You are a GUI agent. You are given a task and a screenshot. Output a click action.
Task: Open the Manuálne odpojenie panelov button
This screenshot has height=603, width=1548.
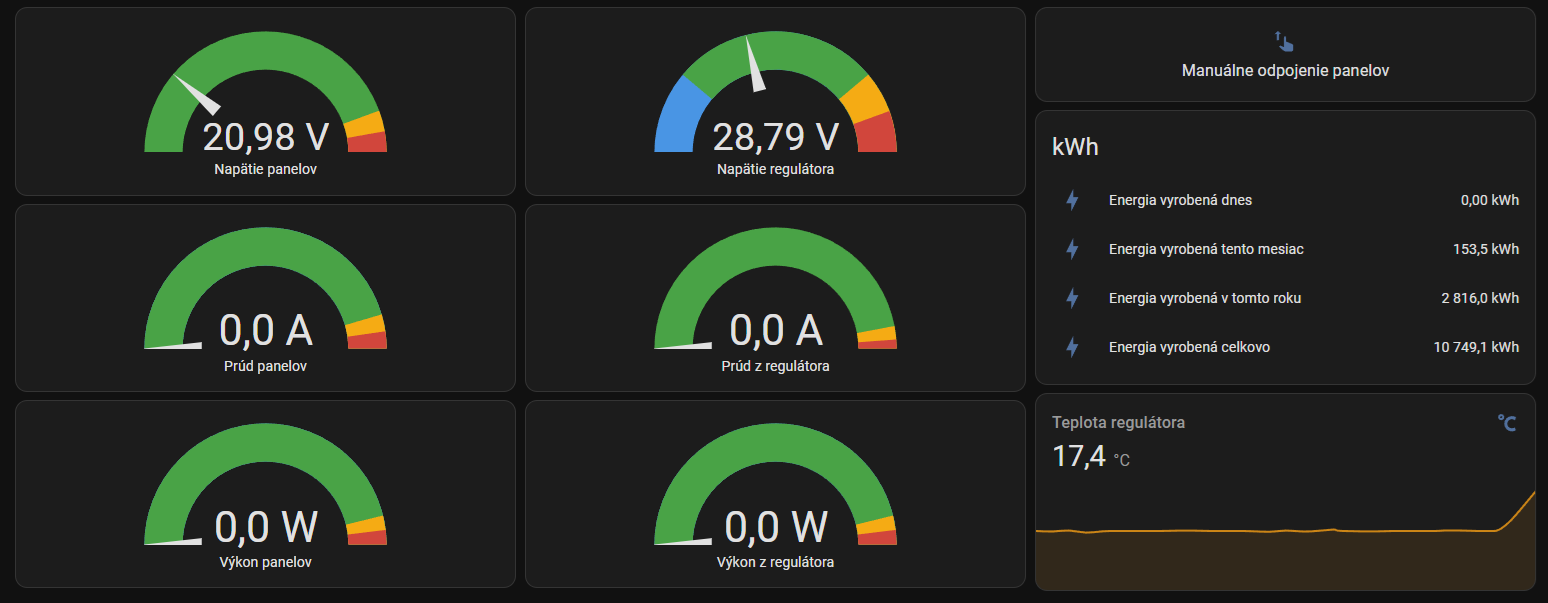(1285, 54)
